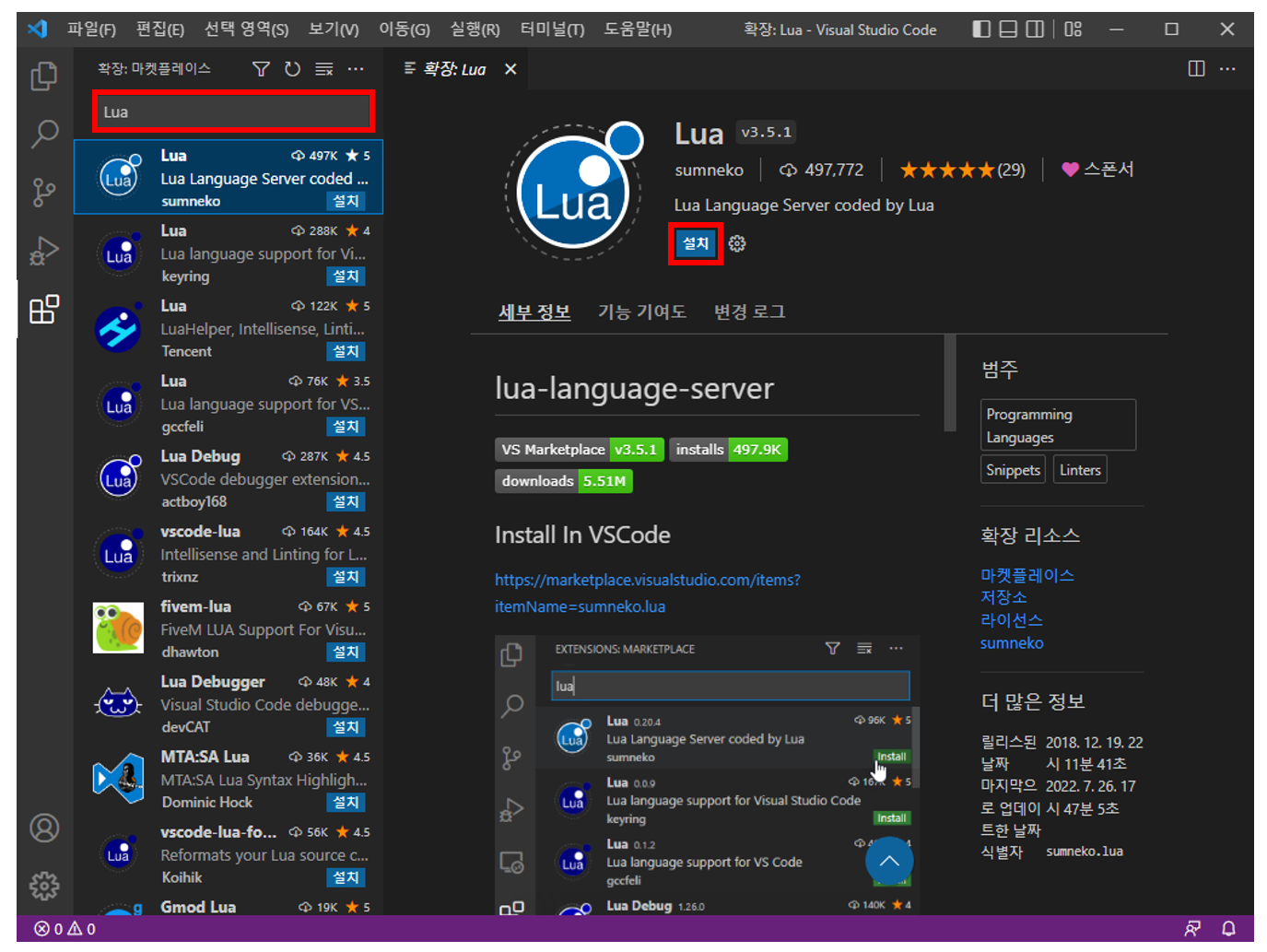The width and height of the screenshot is (1267, 952).
Task: Open the 선택 영역(S) menu
Action: (x=246, y=29)
